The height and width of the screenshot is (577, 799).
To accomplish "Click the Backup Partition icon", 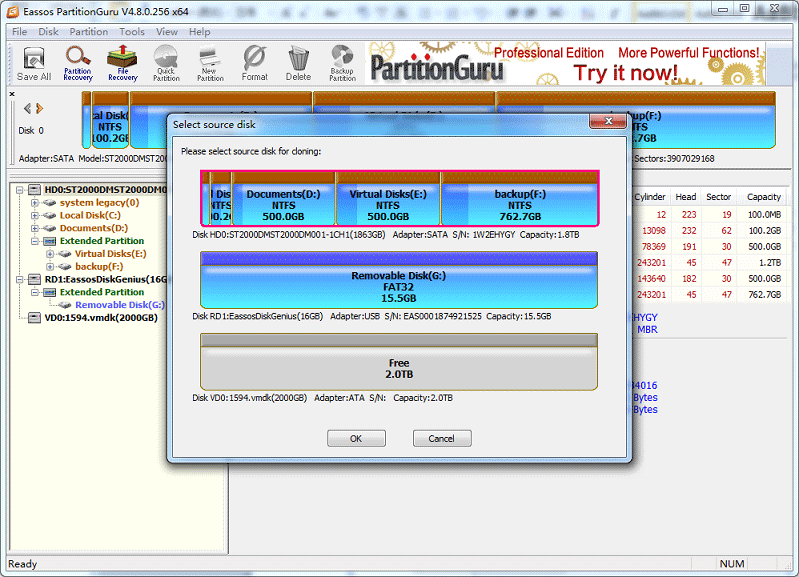I will (x=342, y=64).
